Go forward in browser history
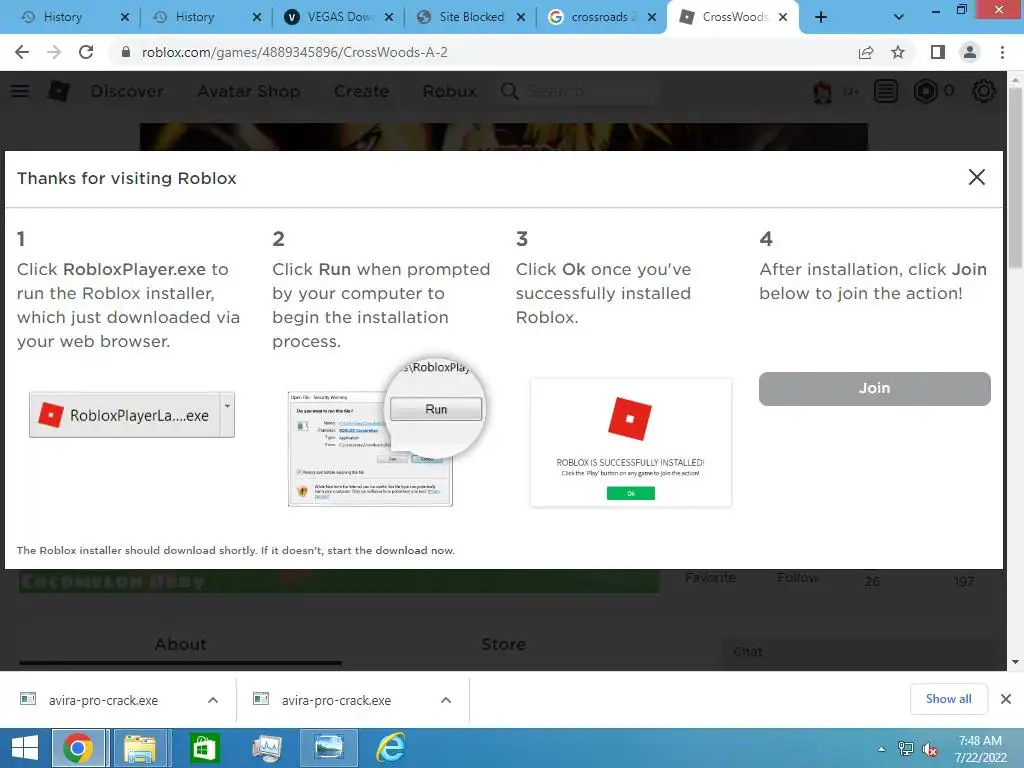Image resolution: width=1024 pixels, height=768 pixels. click(54, 52)
